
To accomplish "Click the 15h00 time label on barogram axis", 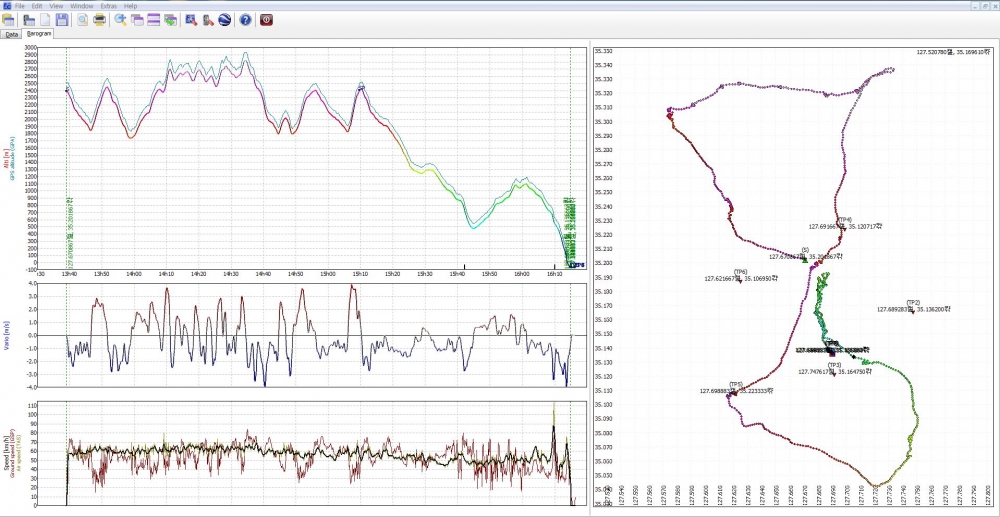I will pyautogui.click(x=327, y=273).
